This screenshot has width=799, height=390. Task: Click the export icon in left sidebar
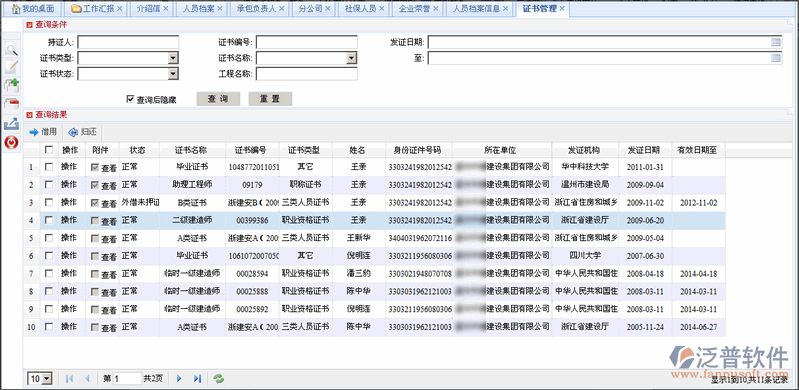tap(11, 124)
